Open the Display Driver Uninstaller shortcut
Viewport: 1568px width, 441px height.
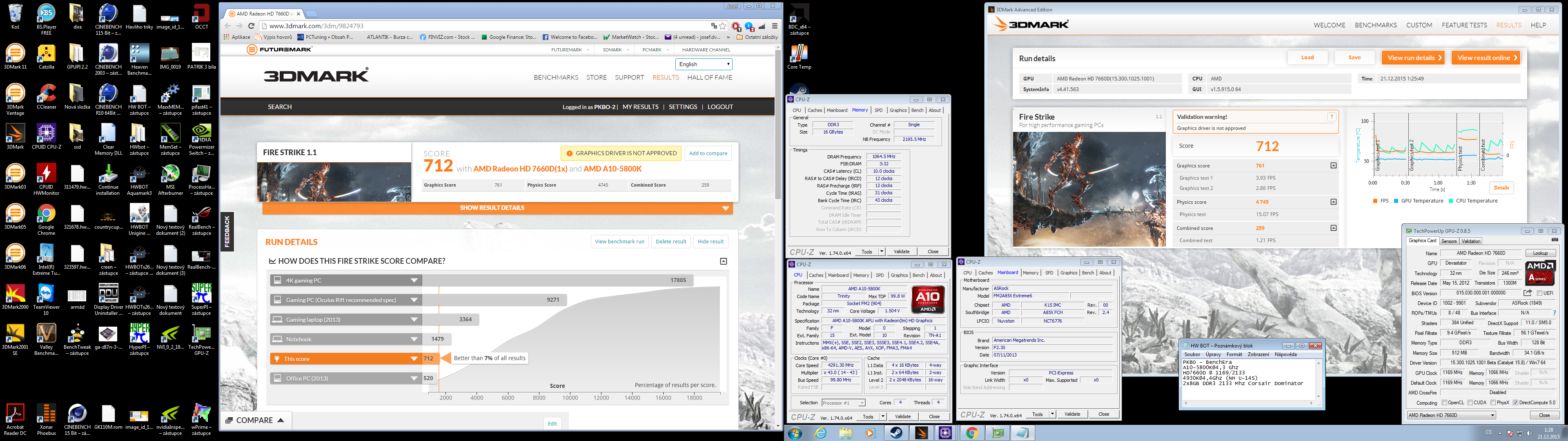pyautogui.click(x=108, y=300)
